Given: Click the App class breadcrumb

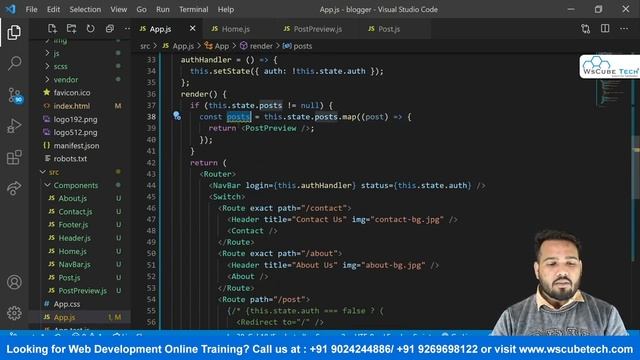Looking at the screenshot, I should pos(222,46).
